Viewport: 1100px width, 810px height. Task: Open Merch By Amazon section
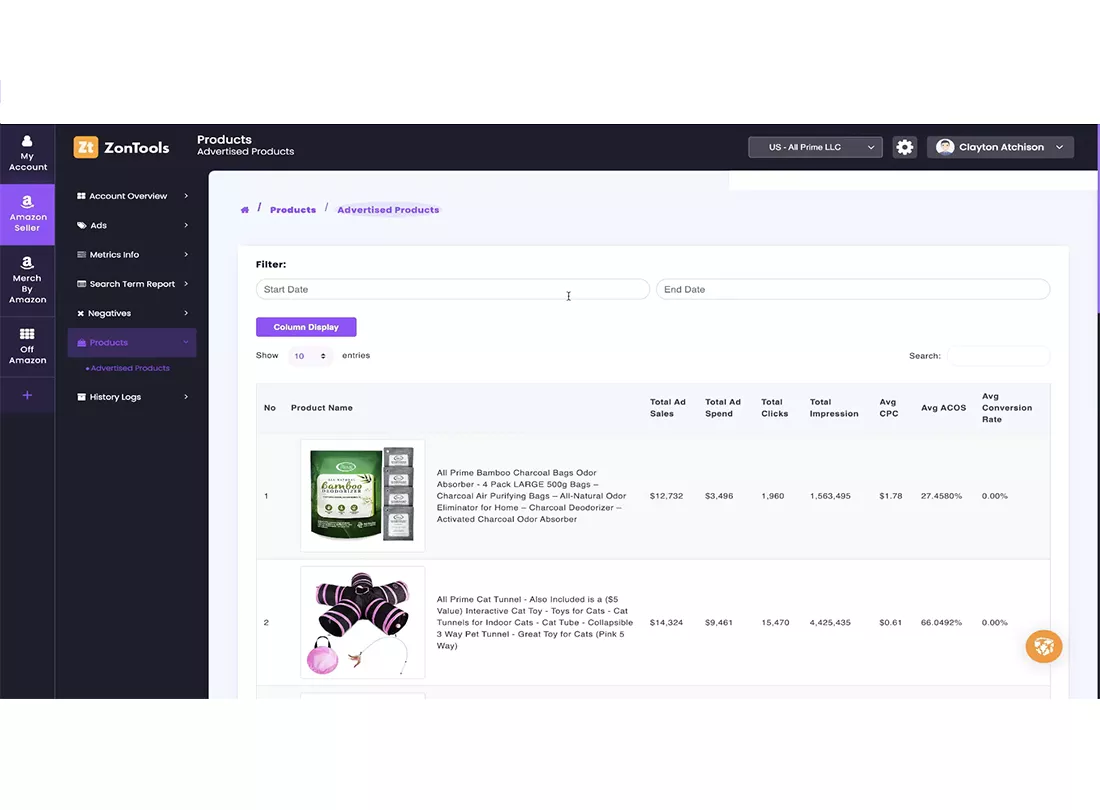pyautogui.click(x=27, y=280)
